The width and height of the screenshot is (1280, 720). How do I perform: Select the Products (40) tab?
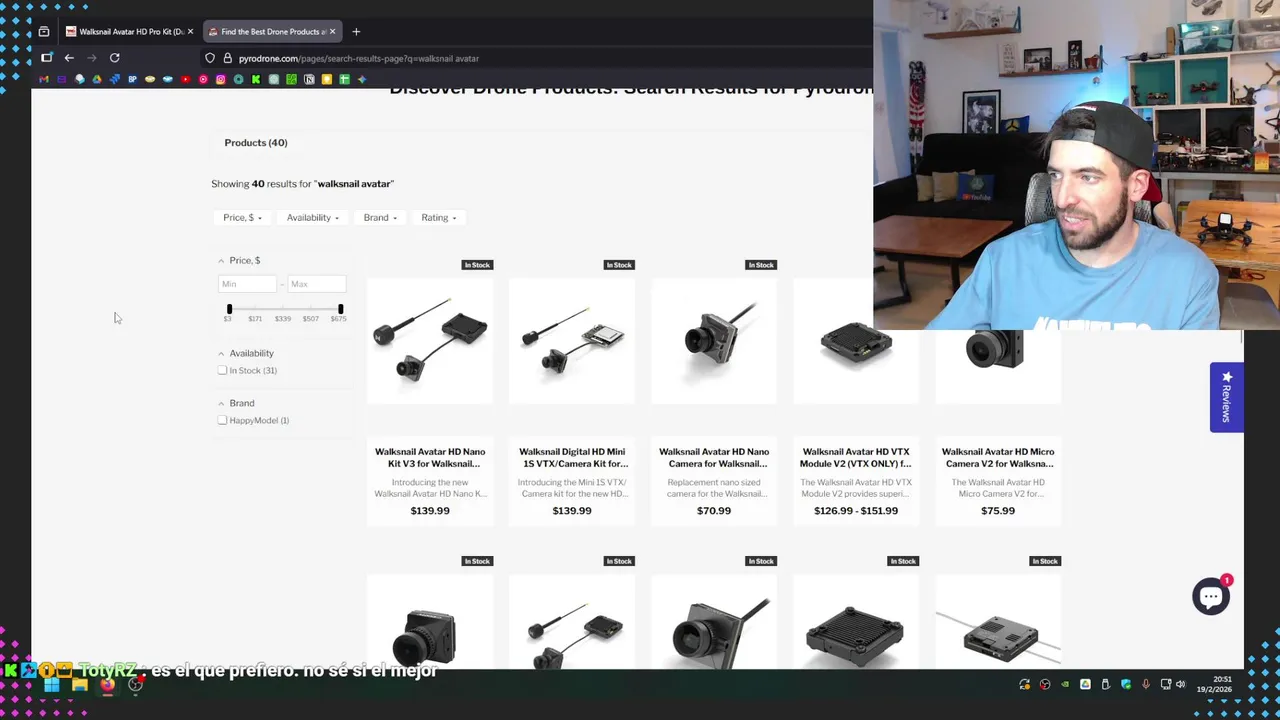256,142
